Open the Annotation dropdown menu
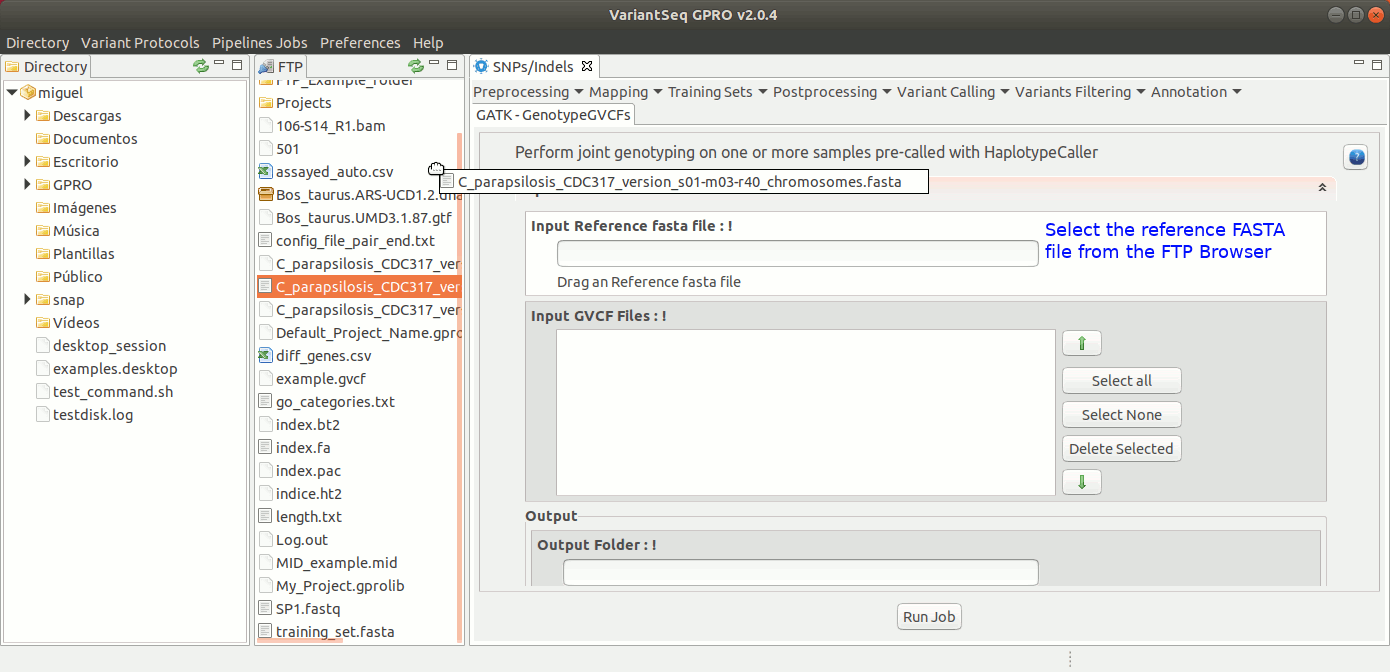Screen dimensions: 1390x672 pyautogui.click(x=1195, y=92)
